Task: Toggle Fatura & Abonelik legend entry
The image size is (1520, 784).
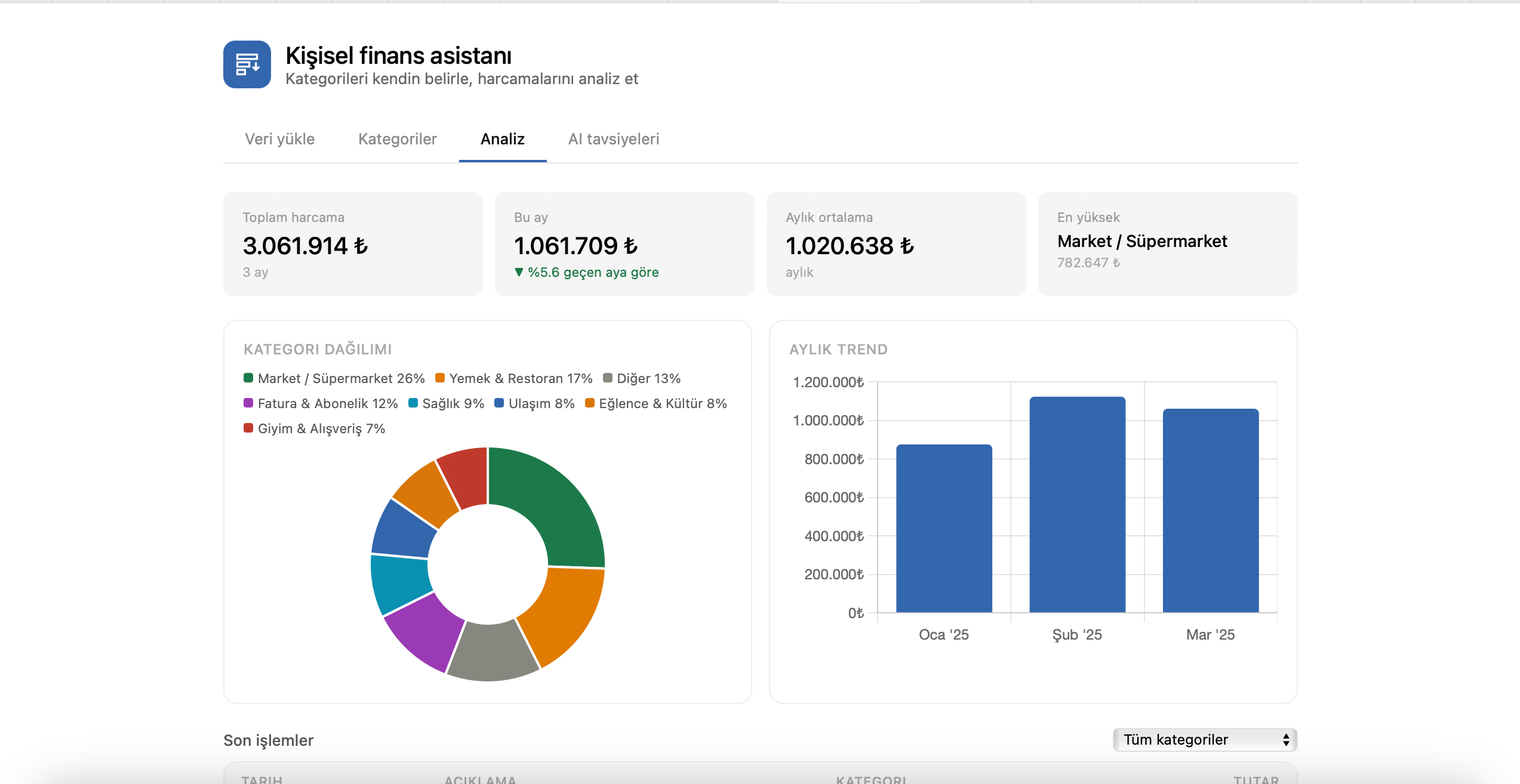Action: coord(321,403)
